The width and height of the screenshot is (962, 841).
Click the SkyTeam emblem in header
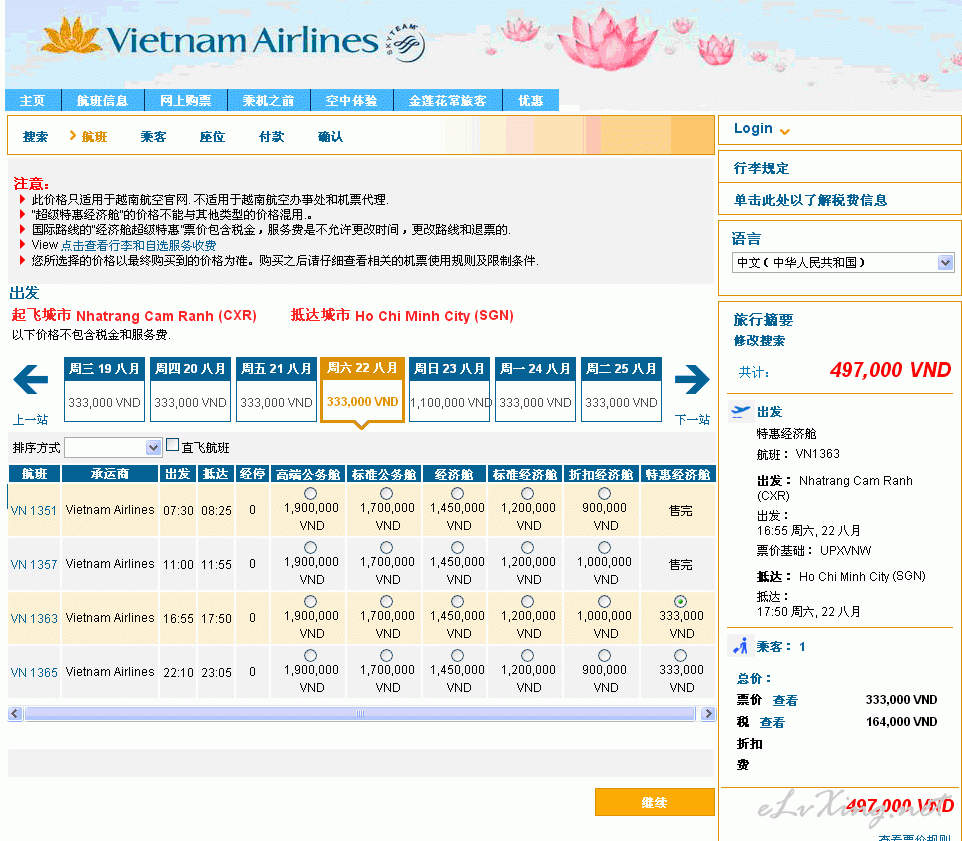pyautogui.click(x=406, y=42)
